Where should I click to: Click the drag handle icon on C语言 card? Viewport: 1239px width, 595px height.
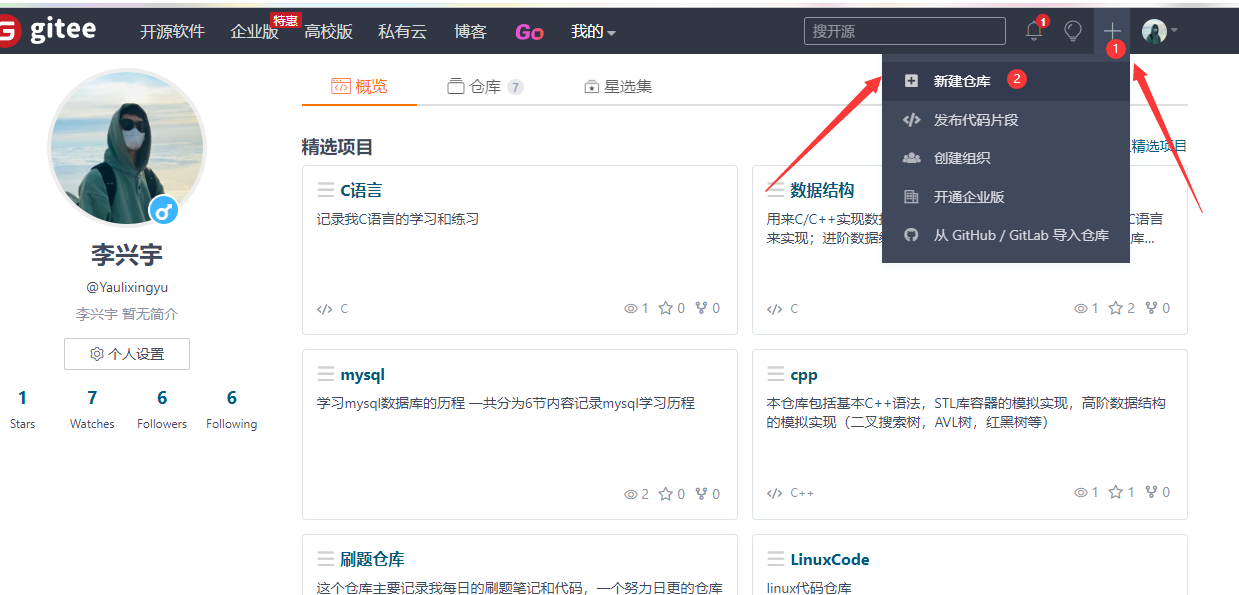[x=326, y=190]
